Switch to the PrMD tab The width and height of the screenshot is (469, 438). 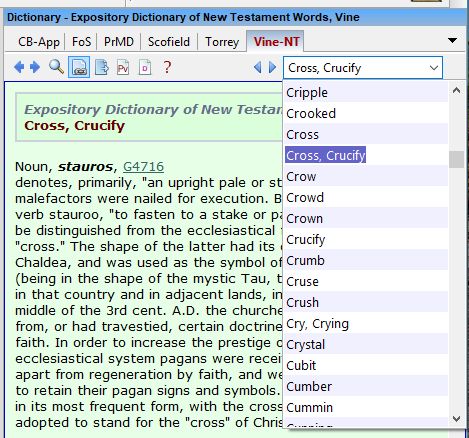point(119,42)
